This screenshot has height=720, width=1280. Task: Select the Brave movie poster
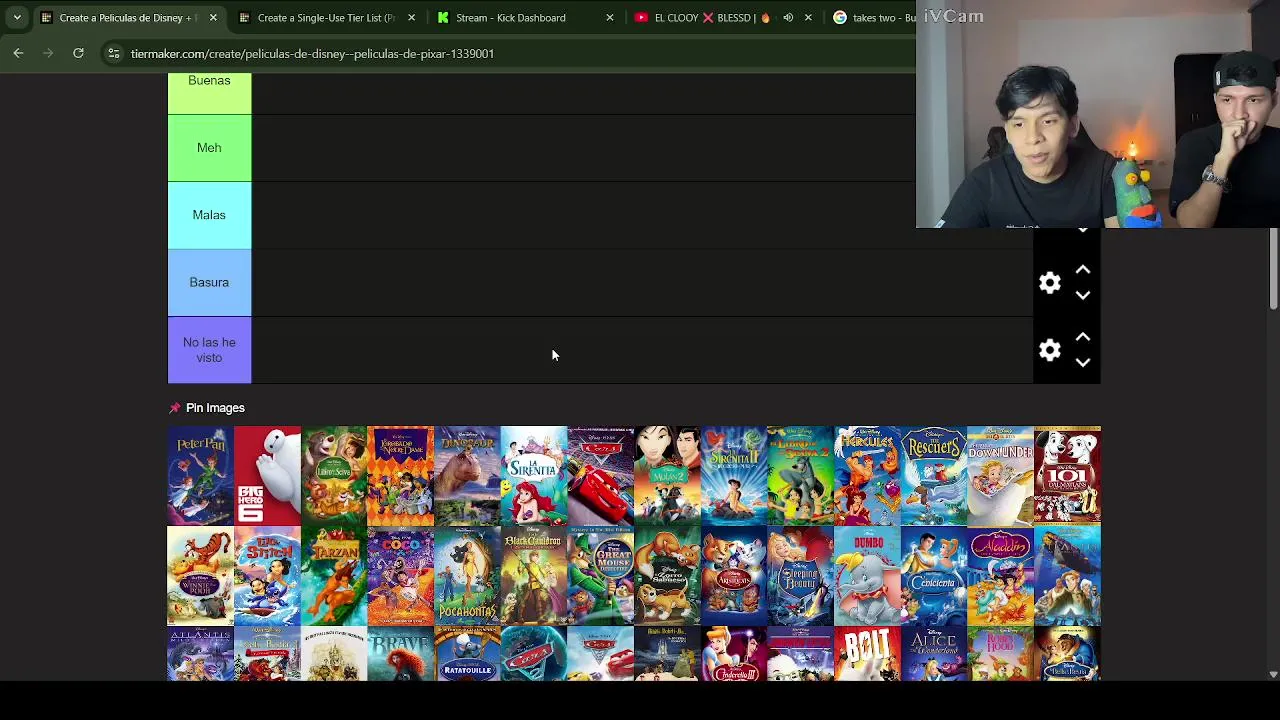click(400, 654)
